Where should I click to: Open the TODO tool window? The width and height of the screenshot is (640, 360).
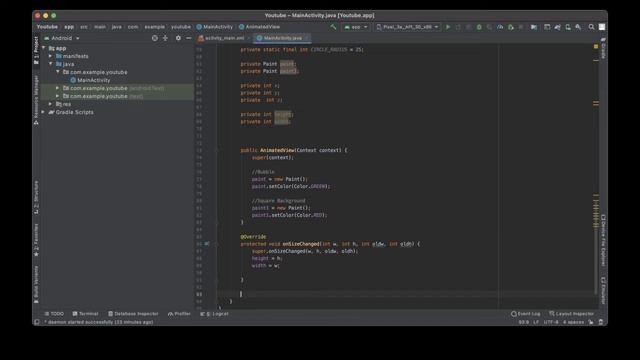[x=54, y=314]
